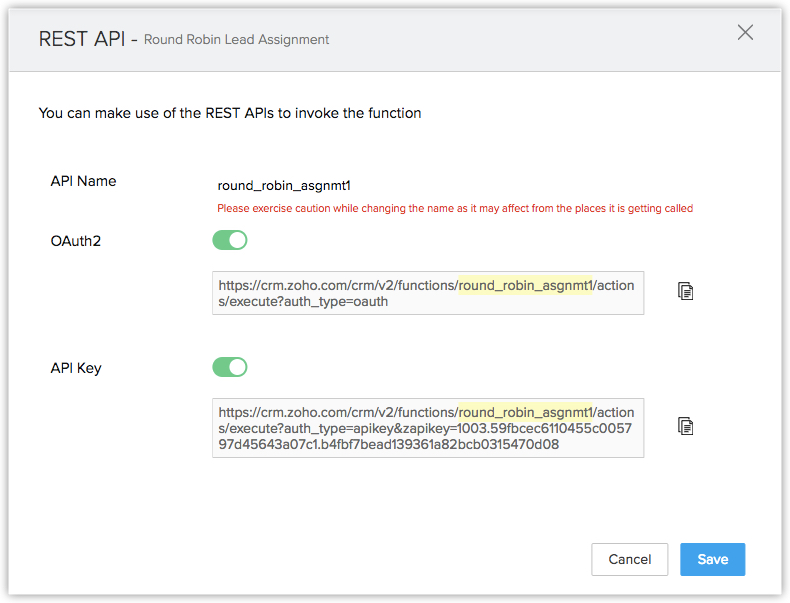Click the OAuth2 label
Screen dimensions: 790x603
pos(75,240)
